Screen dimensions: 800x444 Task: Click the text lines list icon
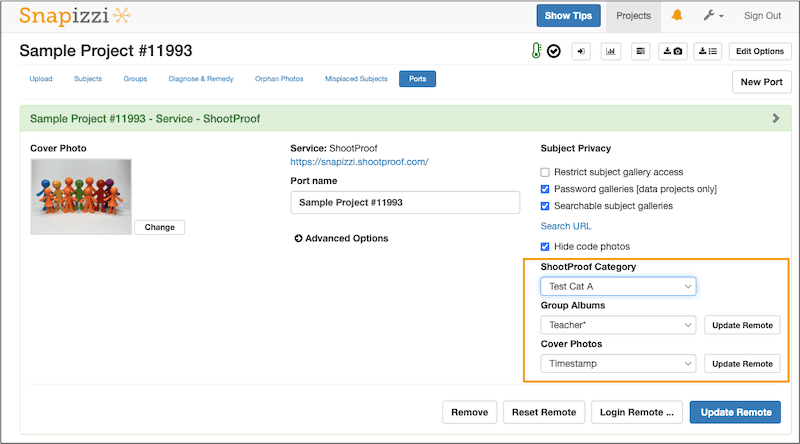click(x=640, y=51)
